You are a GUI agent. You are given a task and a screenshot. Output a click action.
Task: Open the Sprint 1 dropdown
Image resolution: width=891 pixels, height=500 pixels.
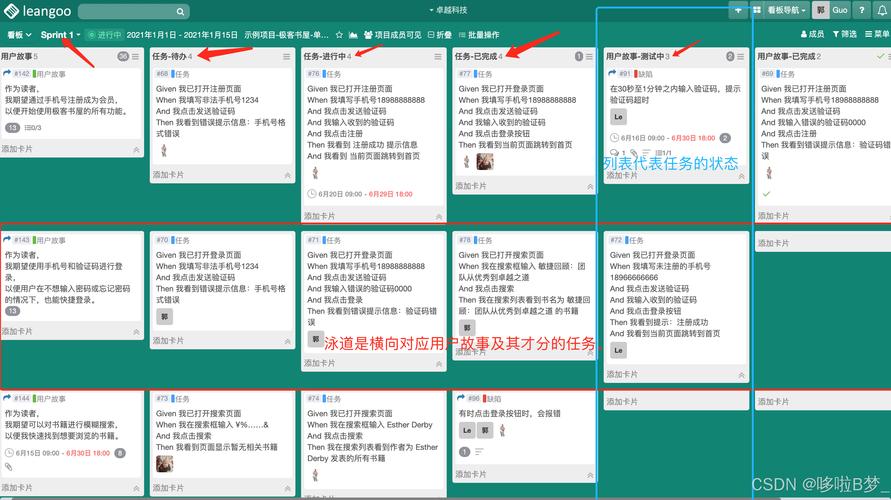coord(60,35)
